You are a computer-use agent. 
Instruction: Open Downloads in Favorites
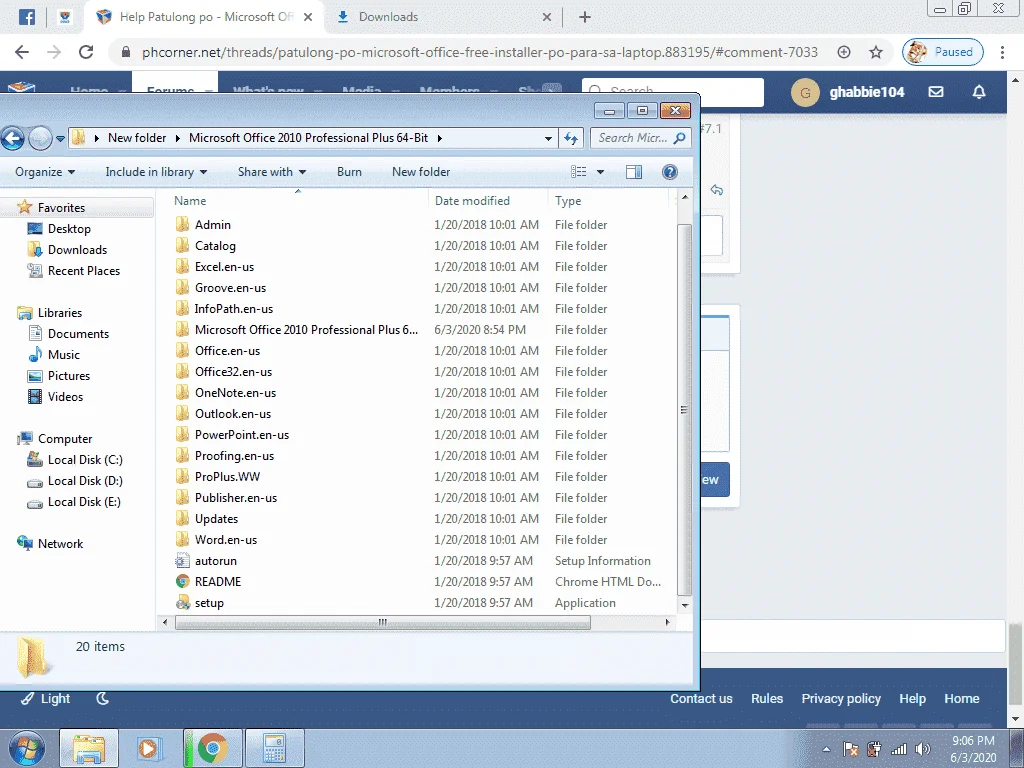coord(76,249)
